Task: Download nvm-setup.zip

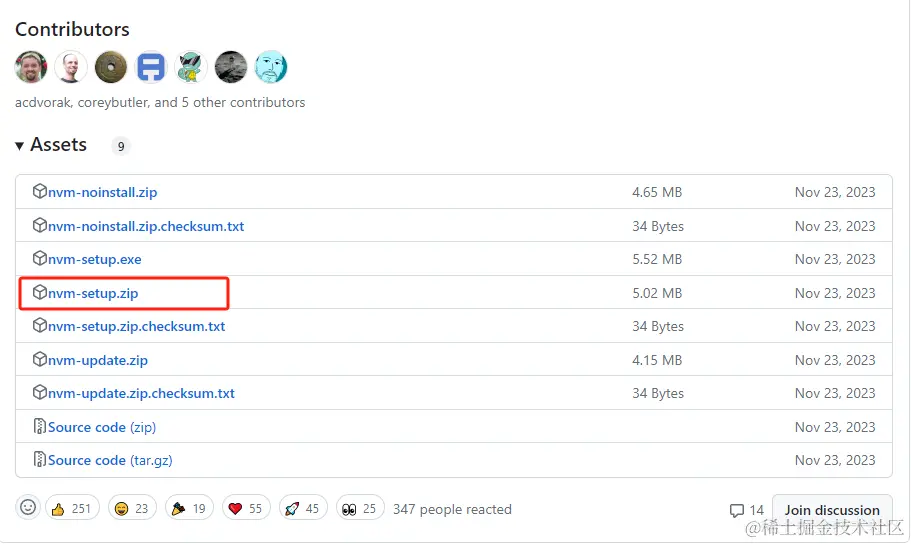Action: tap(93, 293)
